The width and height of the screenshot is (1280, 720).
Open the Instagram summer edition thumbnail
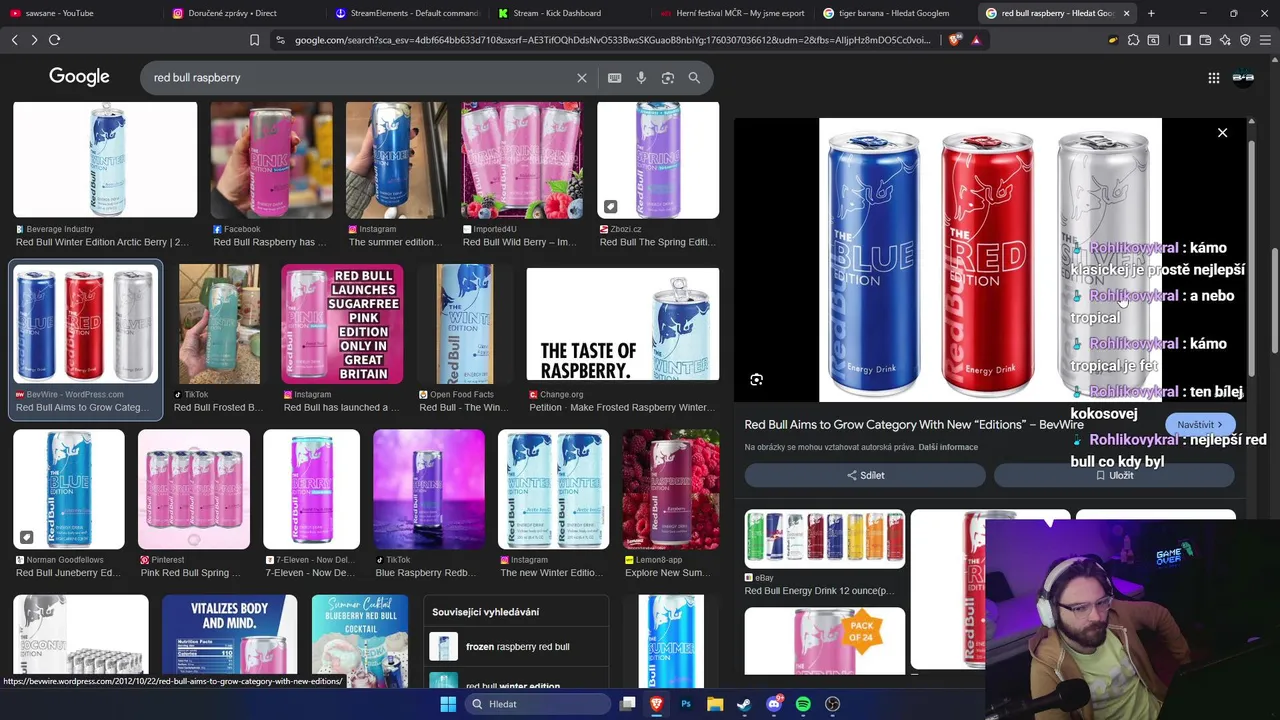[x=396, y=159]
